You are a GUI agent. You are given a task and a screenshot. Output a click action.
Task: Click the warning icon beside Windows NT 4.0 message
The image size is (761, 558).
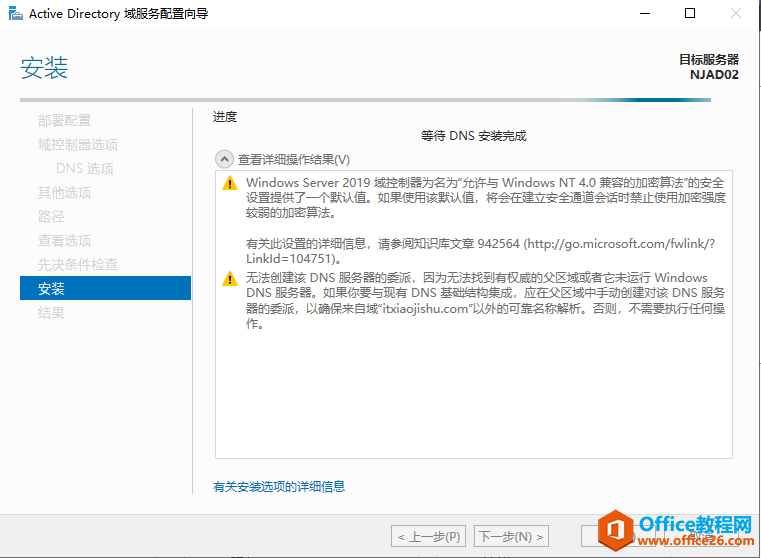click(231, 183)
